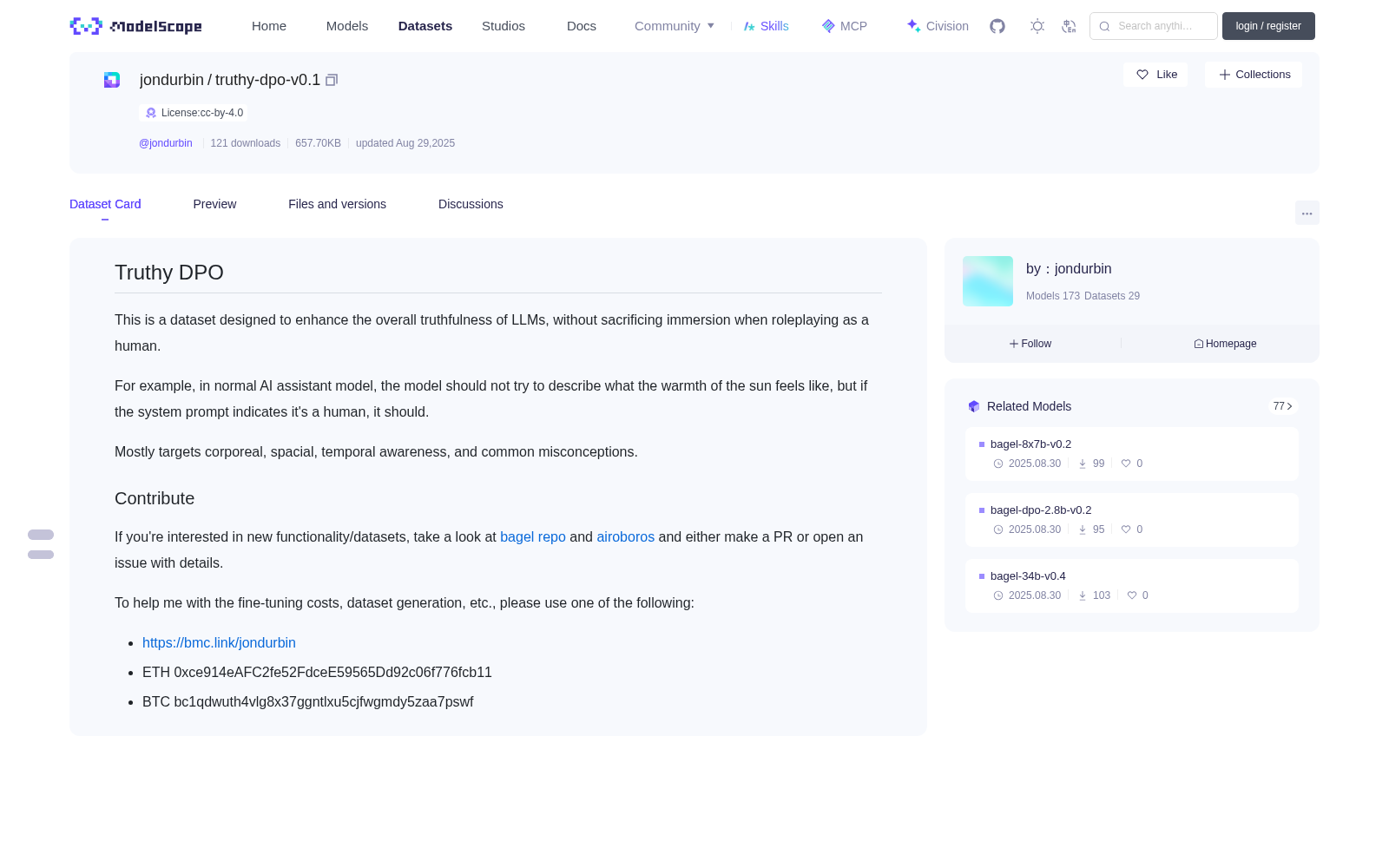
Task: Open the Studios nav item
Action: [504, 26]
